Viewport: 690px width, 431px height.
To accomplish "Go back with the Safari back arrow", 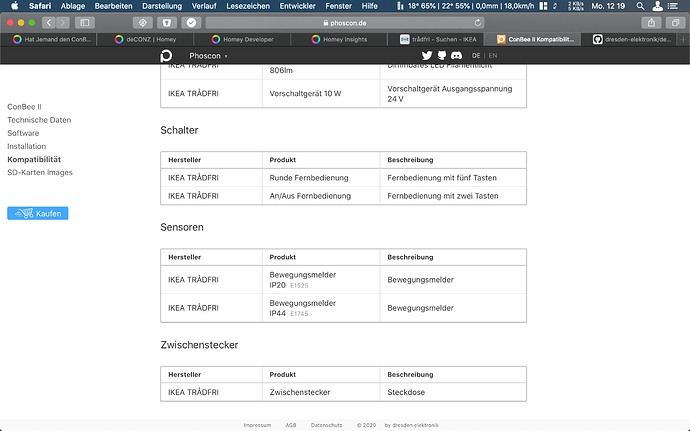I will click(x=49, y=22).
